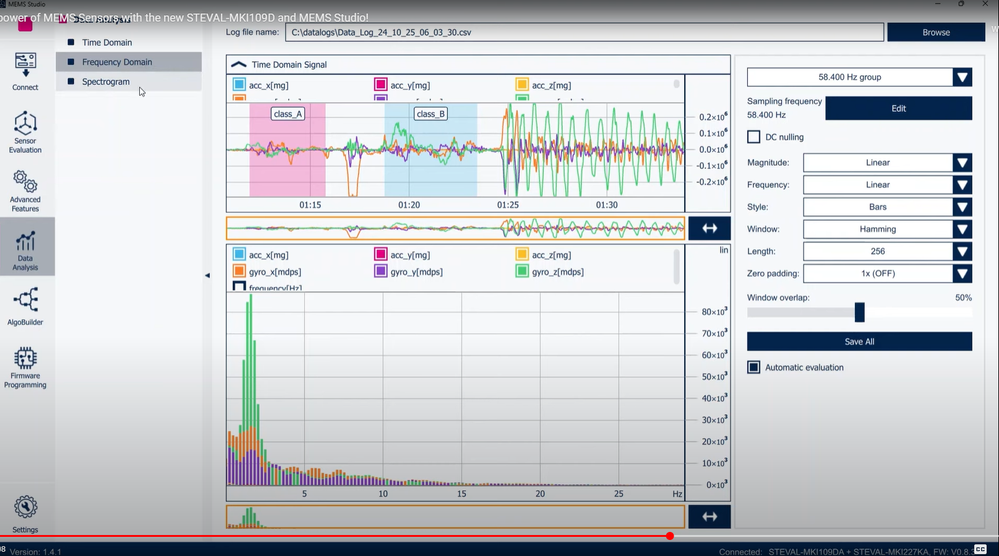Click the video progress bar scrubber
The width and height of the screenshot is (999, 556).
[x=670, y=536]
